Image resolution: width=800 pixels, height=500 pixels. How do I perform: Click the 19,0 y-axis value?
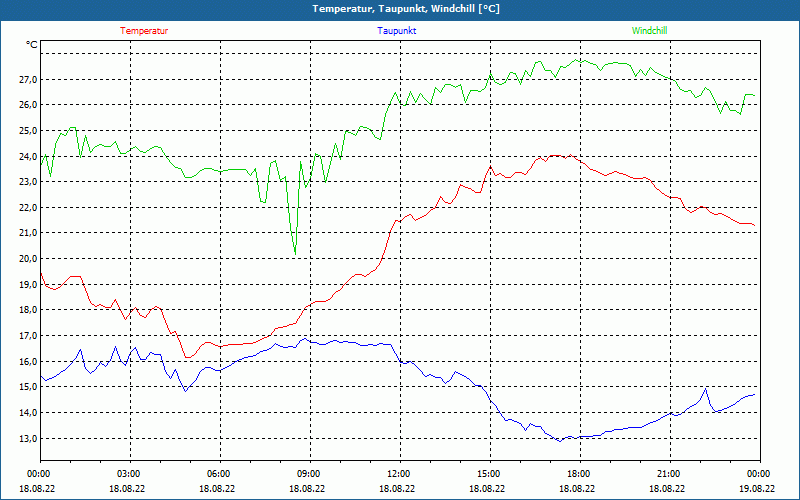[x=29, y=285]
